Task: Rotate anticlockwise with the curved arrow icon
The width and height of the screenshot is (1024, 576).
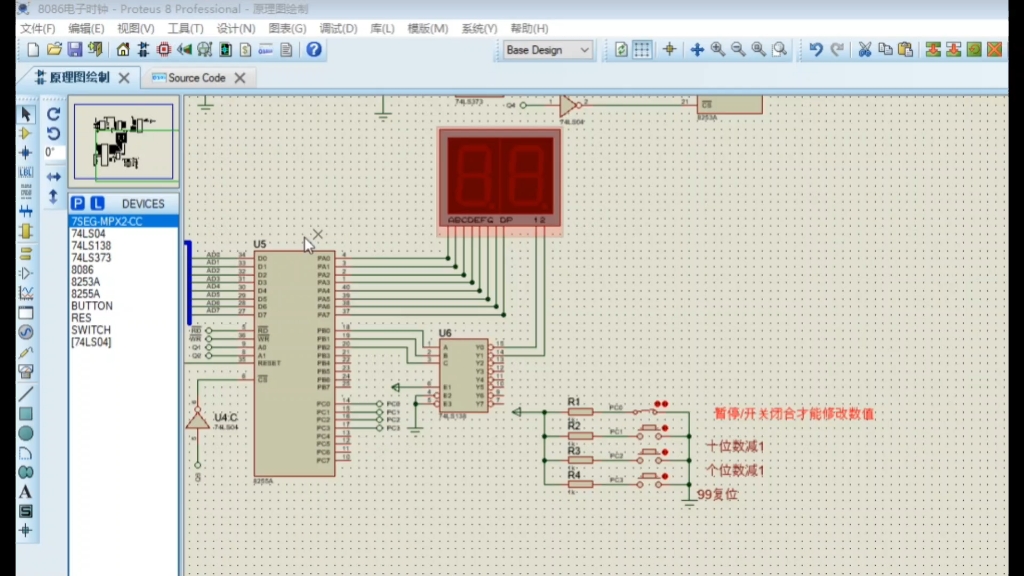Action: (x=54, y=134)
